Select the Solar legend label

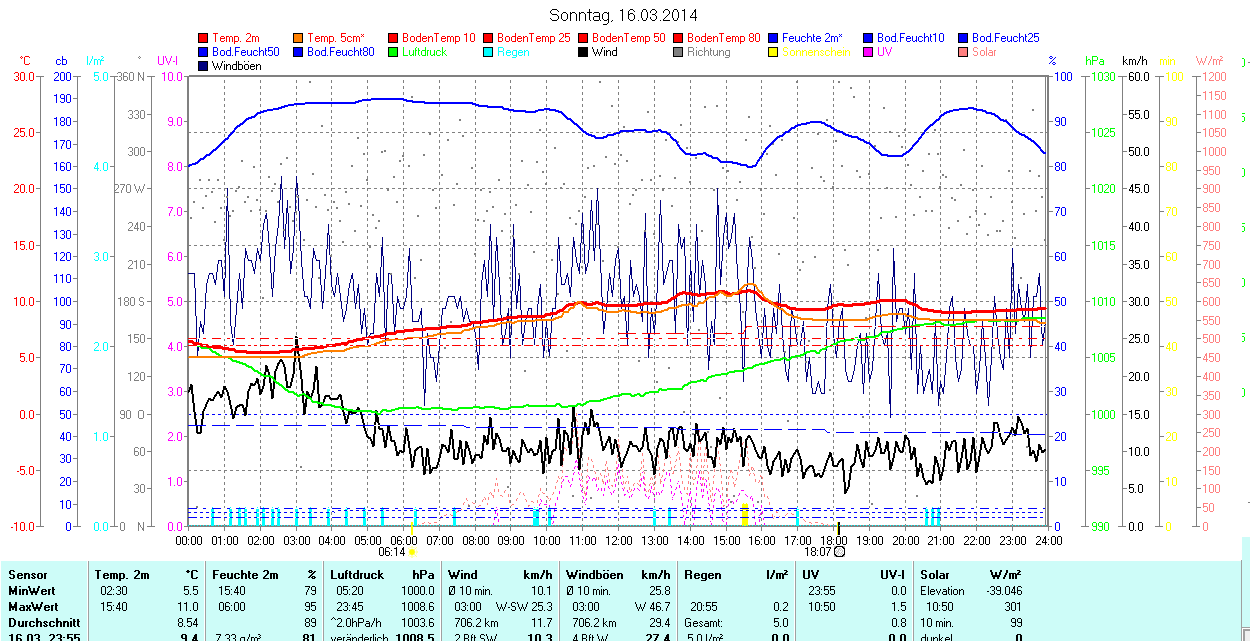pyautogui.click(x=984, y=52)
